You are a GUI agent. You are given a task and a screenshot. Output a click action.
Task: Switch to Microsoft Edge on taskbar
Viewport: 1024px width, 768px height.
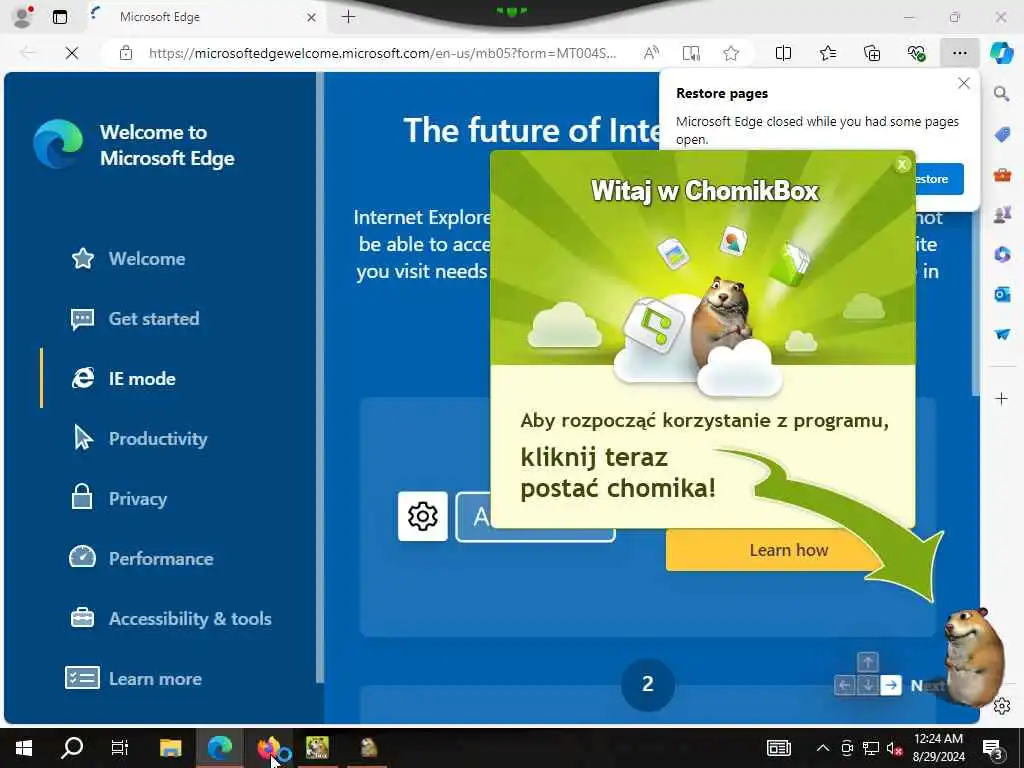220,748
